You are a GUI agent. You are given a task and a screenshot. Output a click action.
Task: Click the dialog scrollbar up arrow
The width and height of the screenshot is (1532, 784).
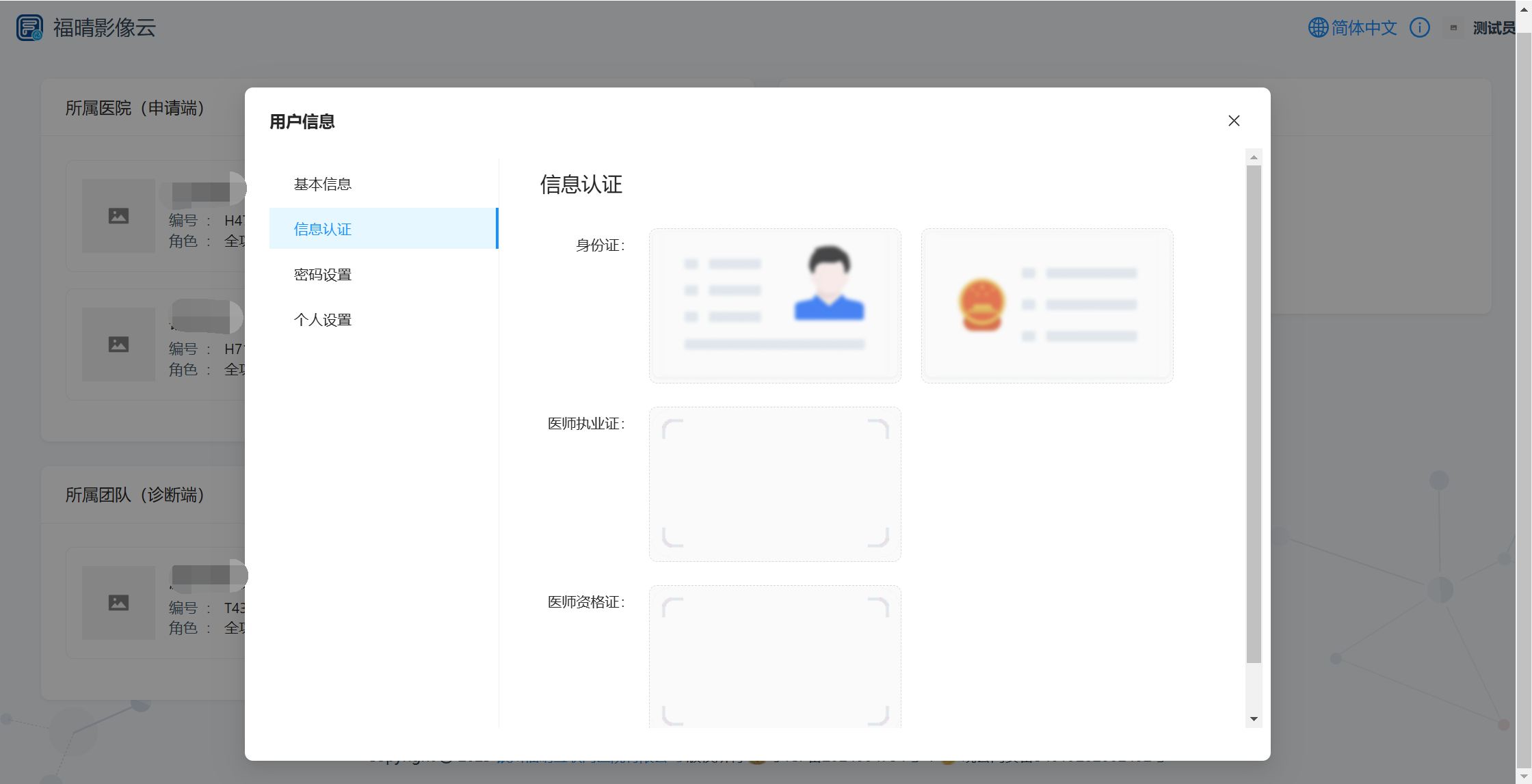[1254, 157]
